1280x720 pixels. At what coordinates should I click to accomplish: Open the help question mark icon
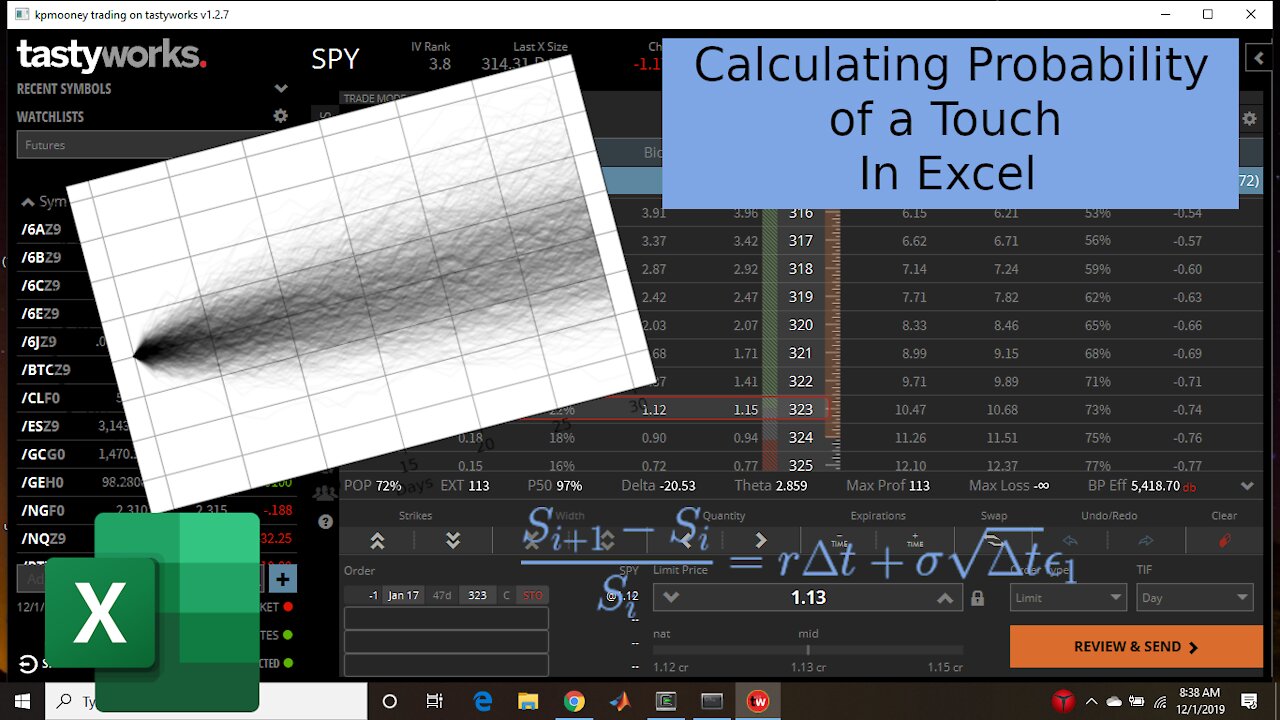325,521
